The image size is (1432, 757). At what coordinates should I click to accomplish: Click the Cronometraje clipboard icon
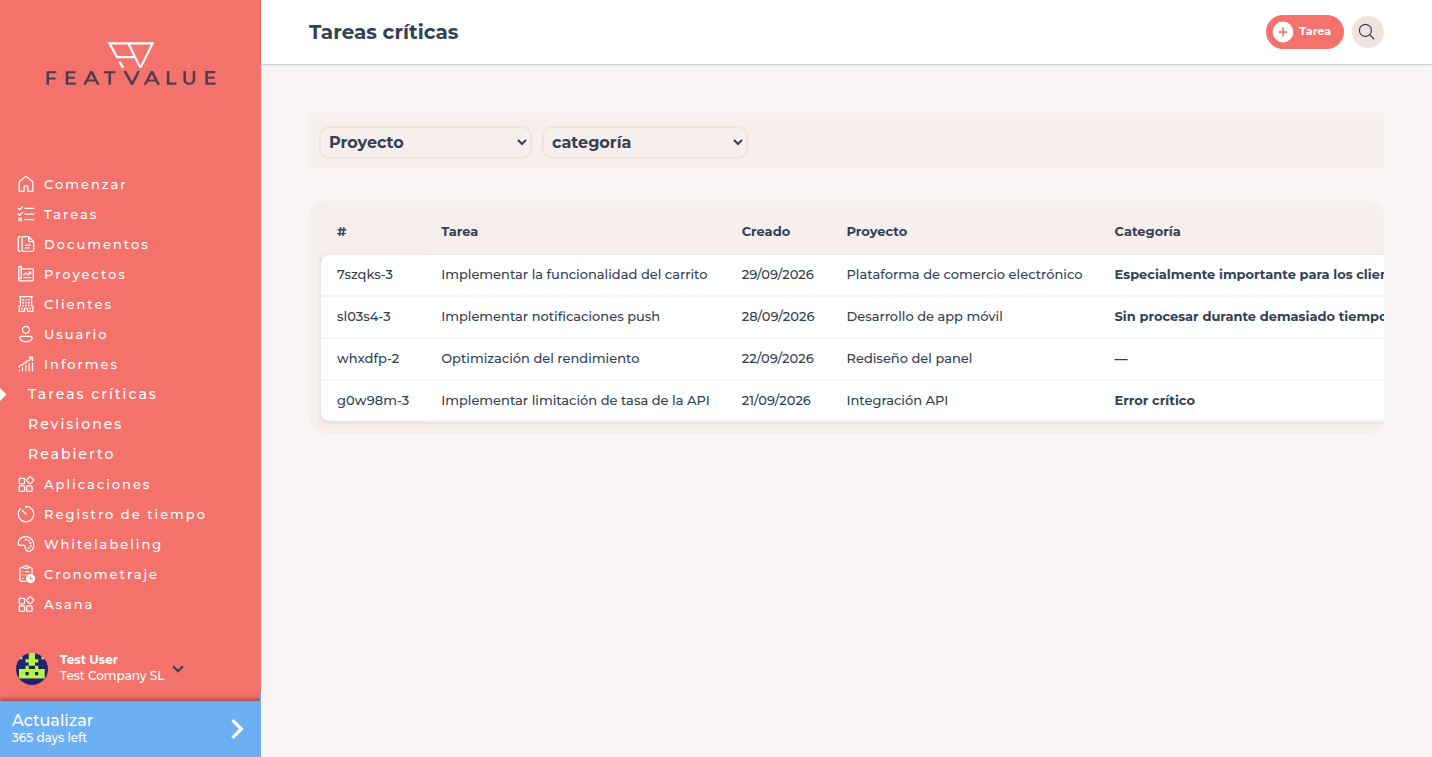[x=26, y=574]
